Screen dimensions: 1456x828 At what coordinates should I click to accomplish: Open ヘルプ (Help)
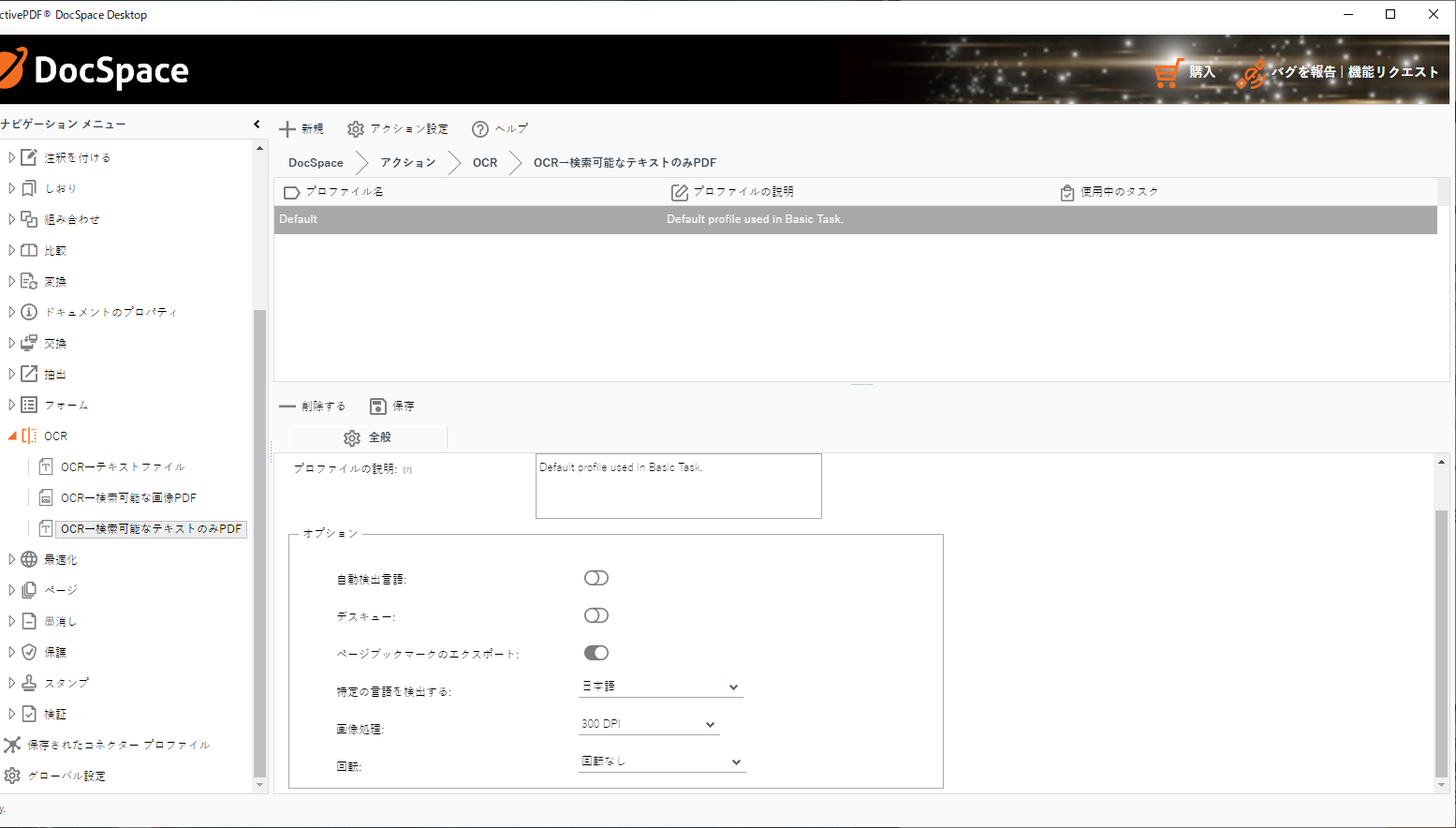500,129
